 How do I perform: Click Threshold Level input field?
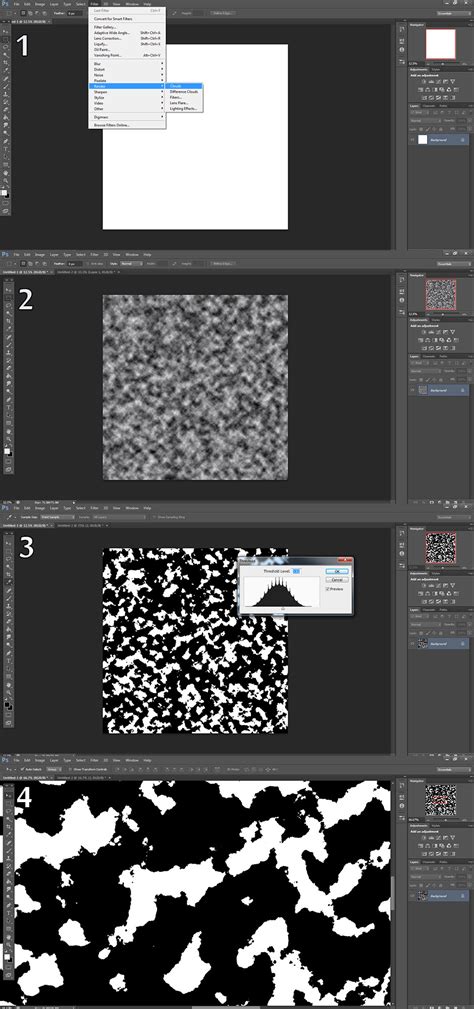coord(296,571)
